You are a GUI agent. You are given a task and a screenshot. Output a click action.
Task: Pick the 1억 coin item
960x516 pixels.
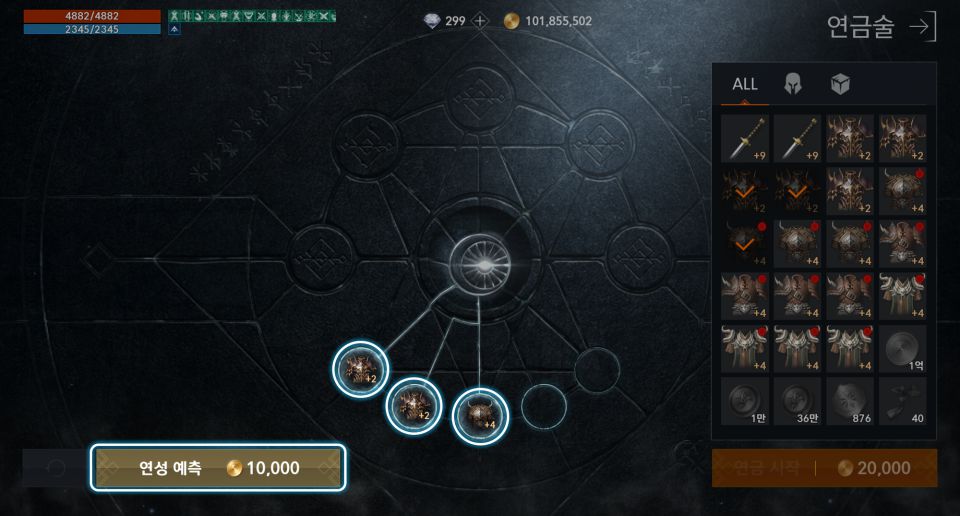coord(902,349)
